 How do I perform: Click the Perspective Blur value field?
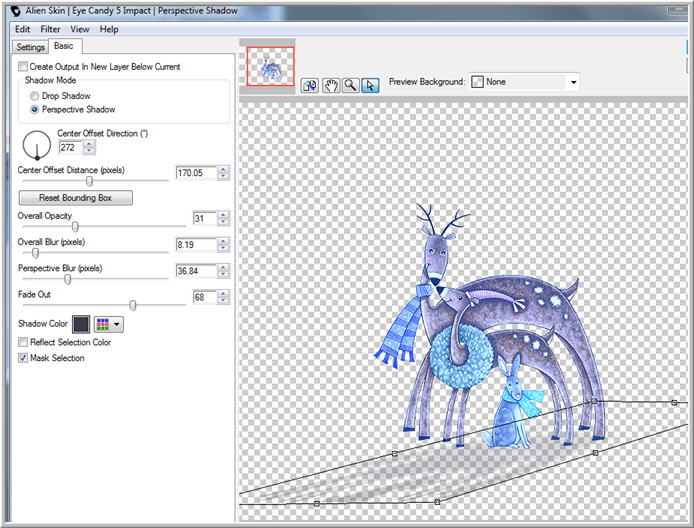click(196, 270)
